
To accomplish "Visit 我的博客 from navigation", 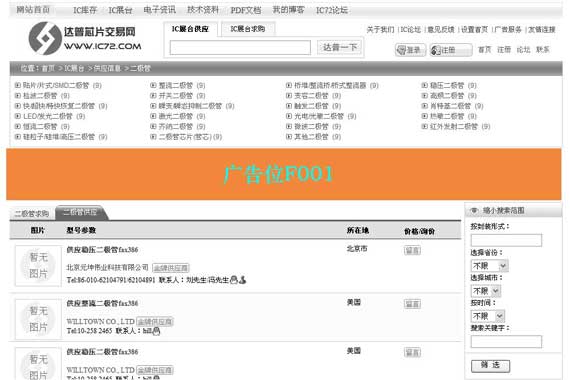I will click(x=288, y=10).
